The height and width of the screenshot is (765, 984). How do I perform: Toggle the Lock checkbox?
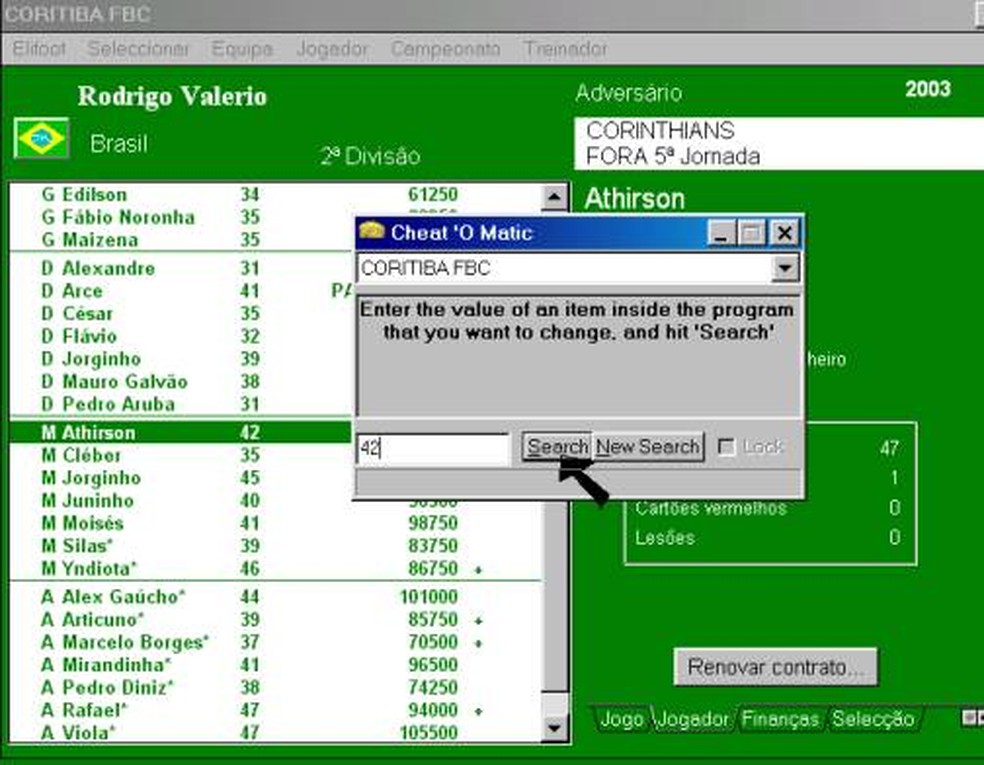click(726, 447)
